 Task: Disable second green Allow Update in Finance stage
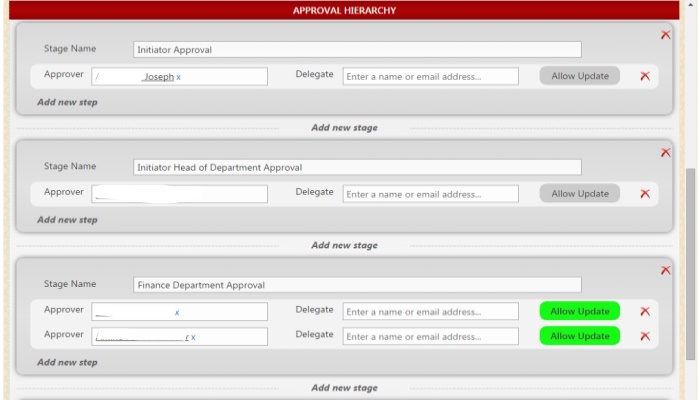[580, 336]
